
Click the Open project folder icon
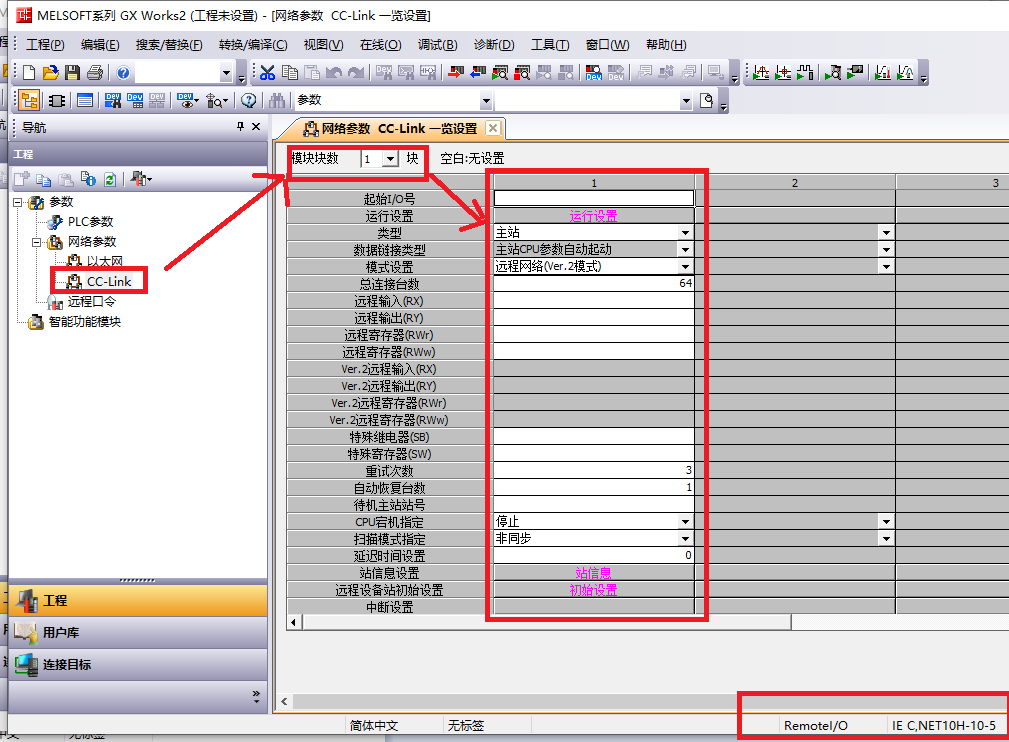50,73
